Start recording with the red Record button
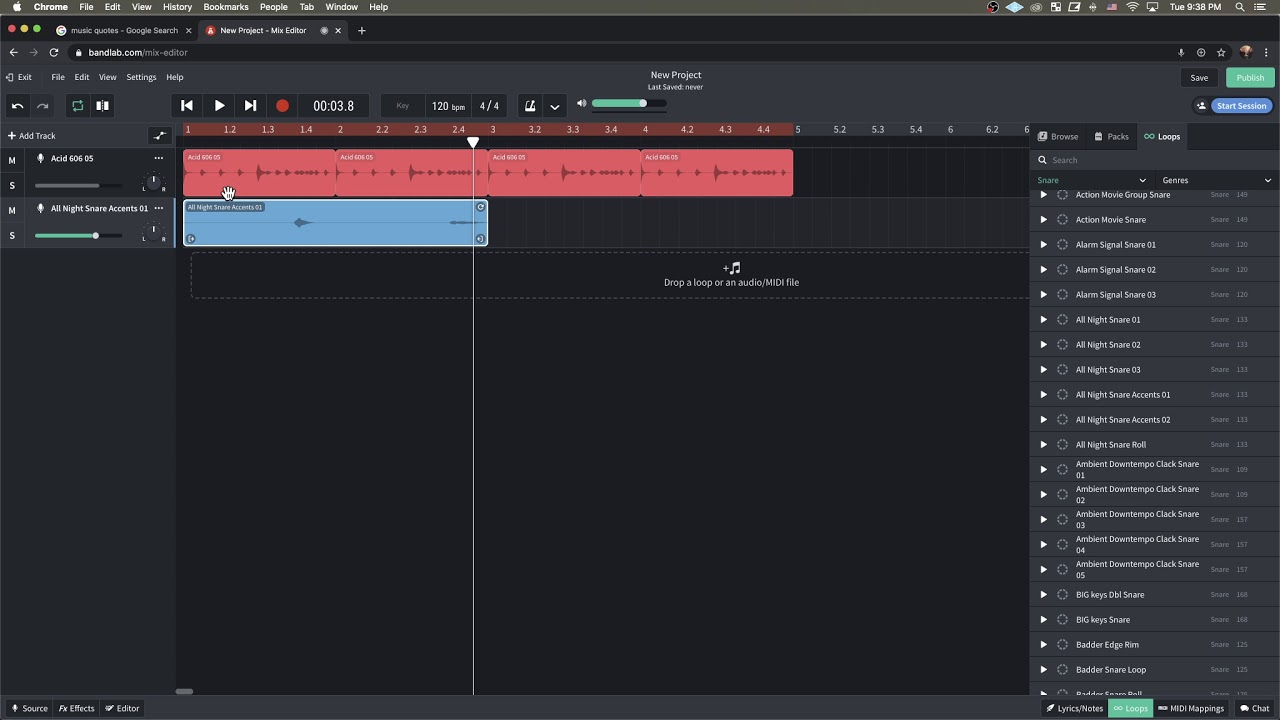The image size is (1280, 720). pos(282,106)
